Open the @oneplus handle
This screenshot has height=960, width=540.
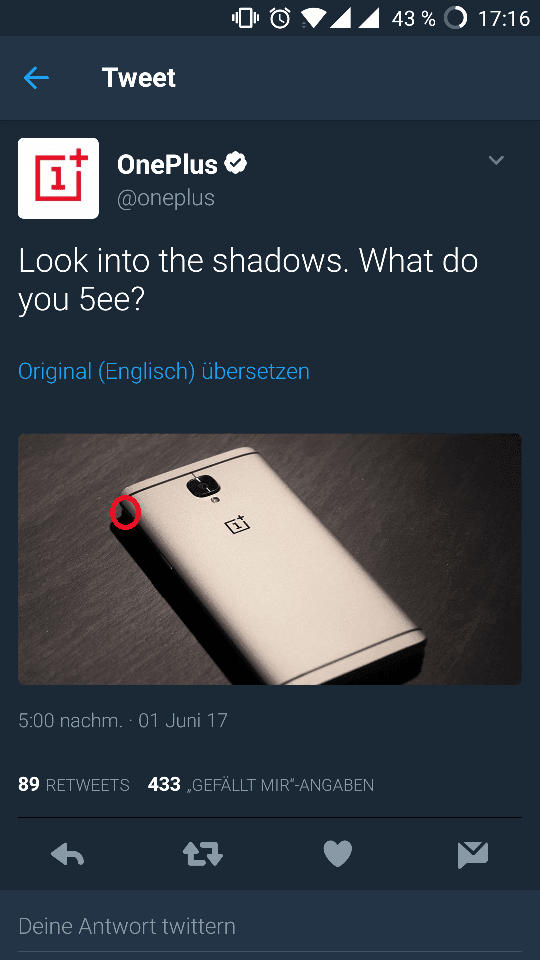tap(166, 198)
